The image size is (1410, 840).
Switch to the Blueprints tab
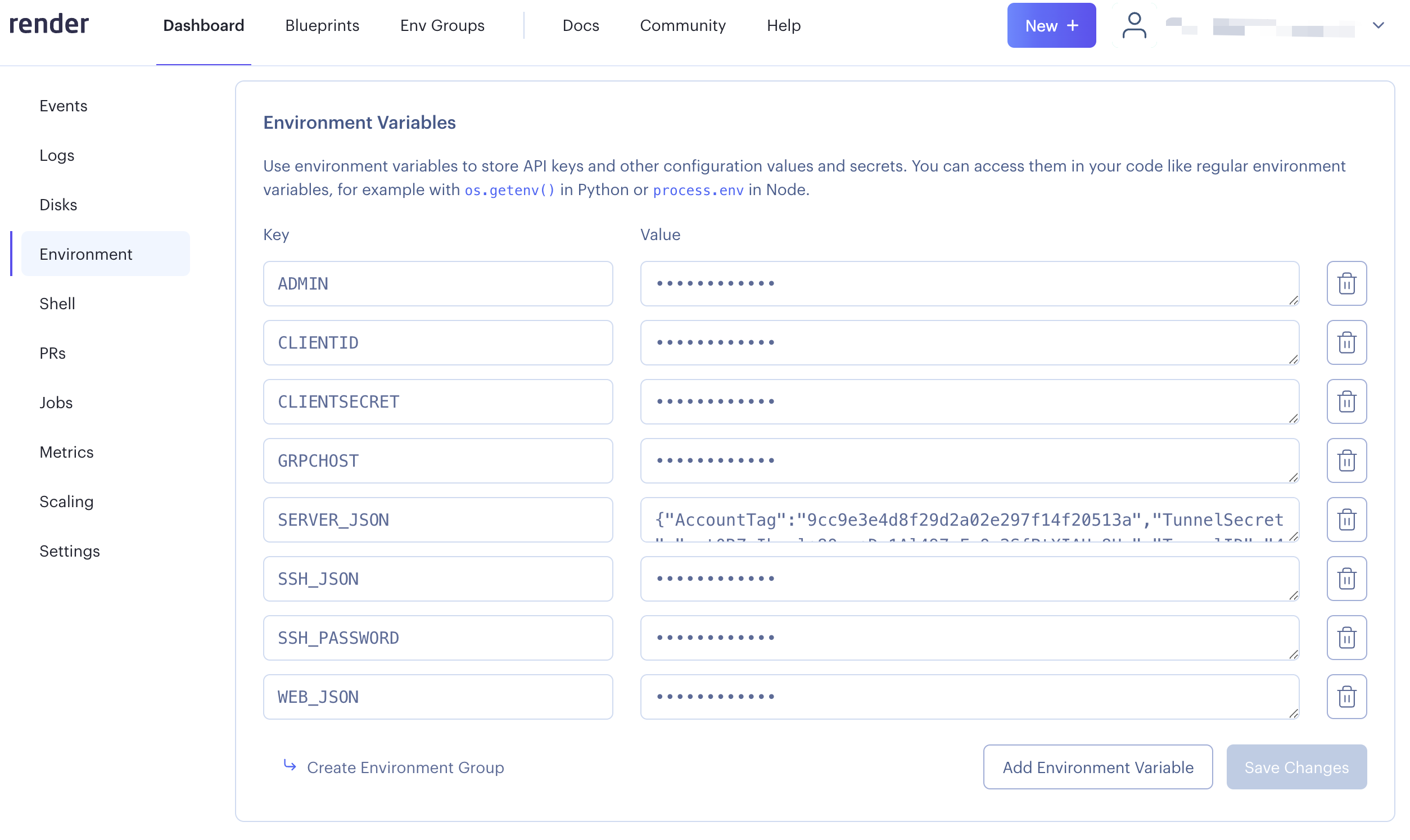click(x=322, y=25)
